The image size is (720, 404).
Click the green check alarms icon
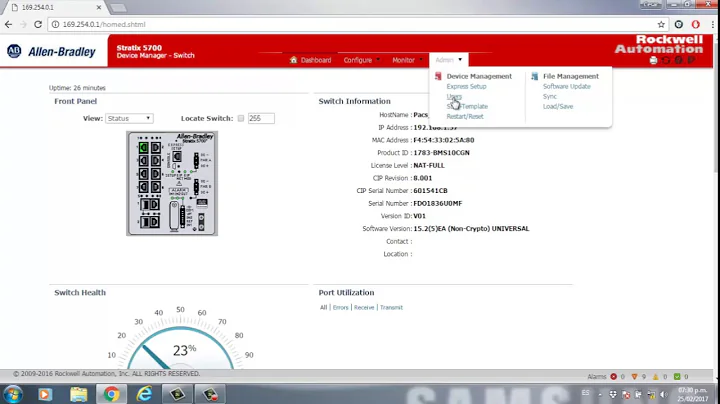[677, 376]
